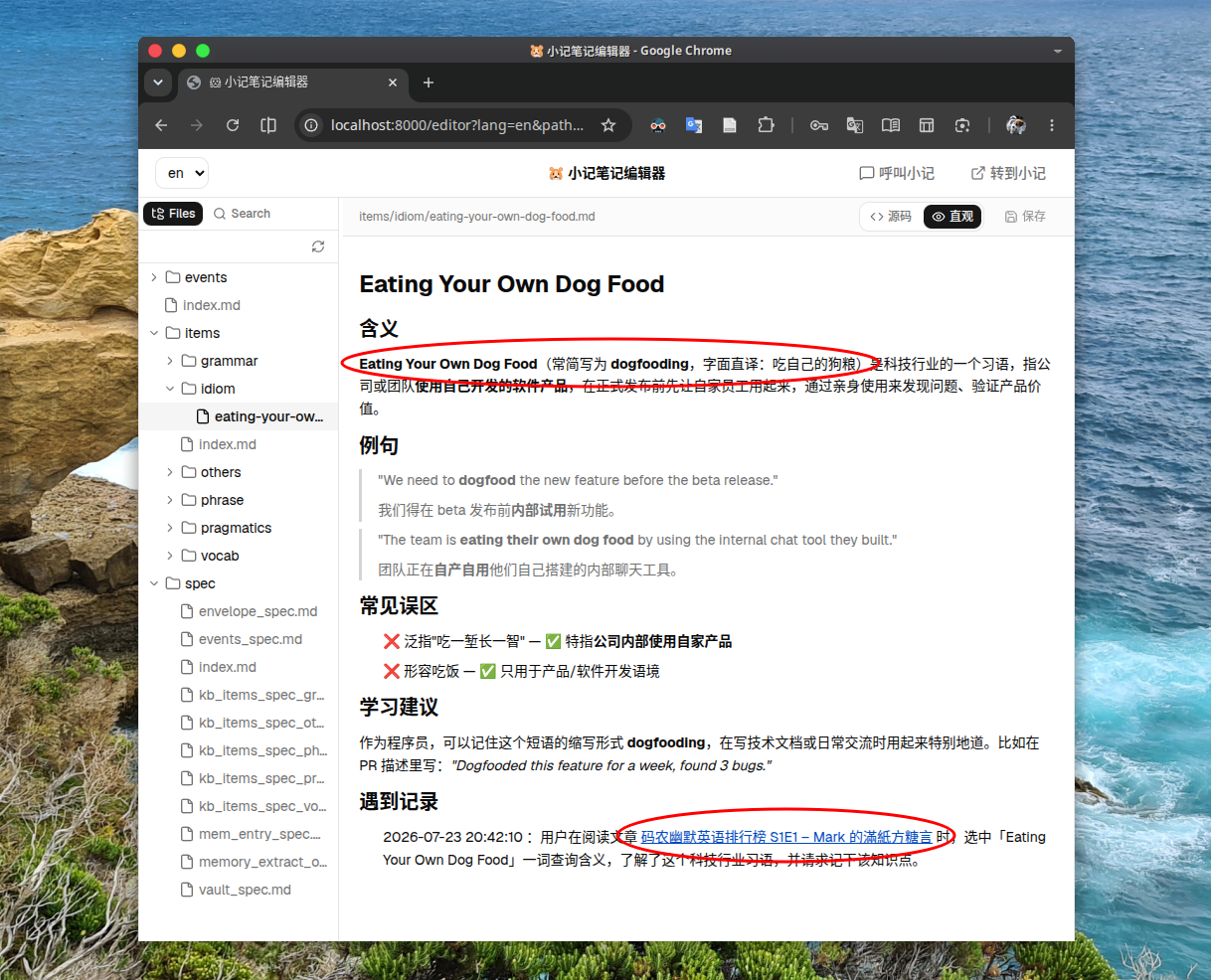Select the Files tab in sidebar
1211x980 pixels.
(x=173, y=214)
